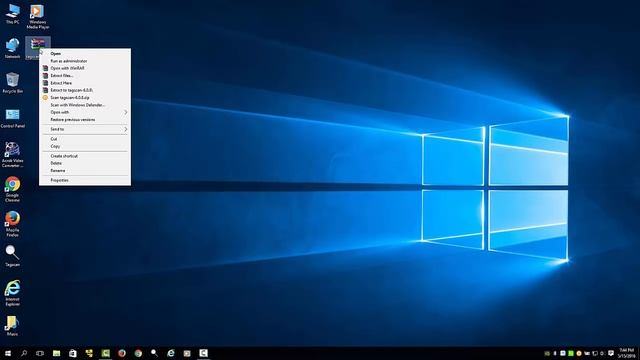This screenshot has width=640, height=360.
Task: Choose Create shortcut
Action: (x=85, y=156)
